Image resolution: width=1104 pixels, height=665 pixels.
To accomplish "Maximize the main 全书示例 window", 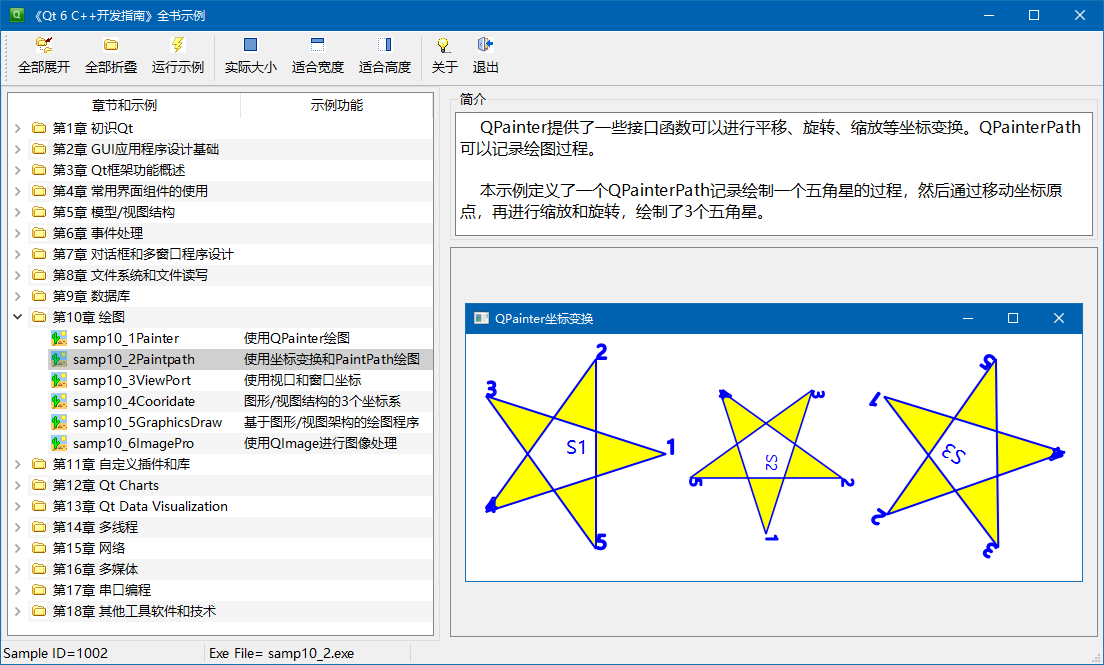I will 1034,15.
